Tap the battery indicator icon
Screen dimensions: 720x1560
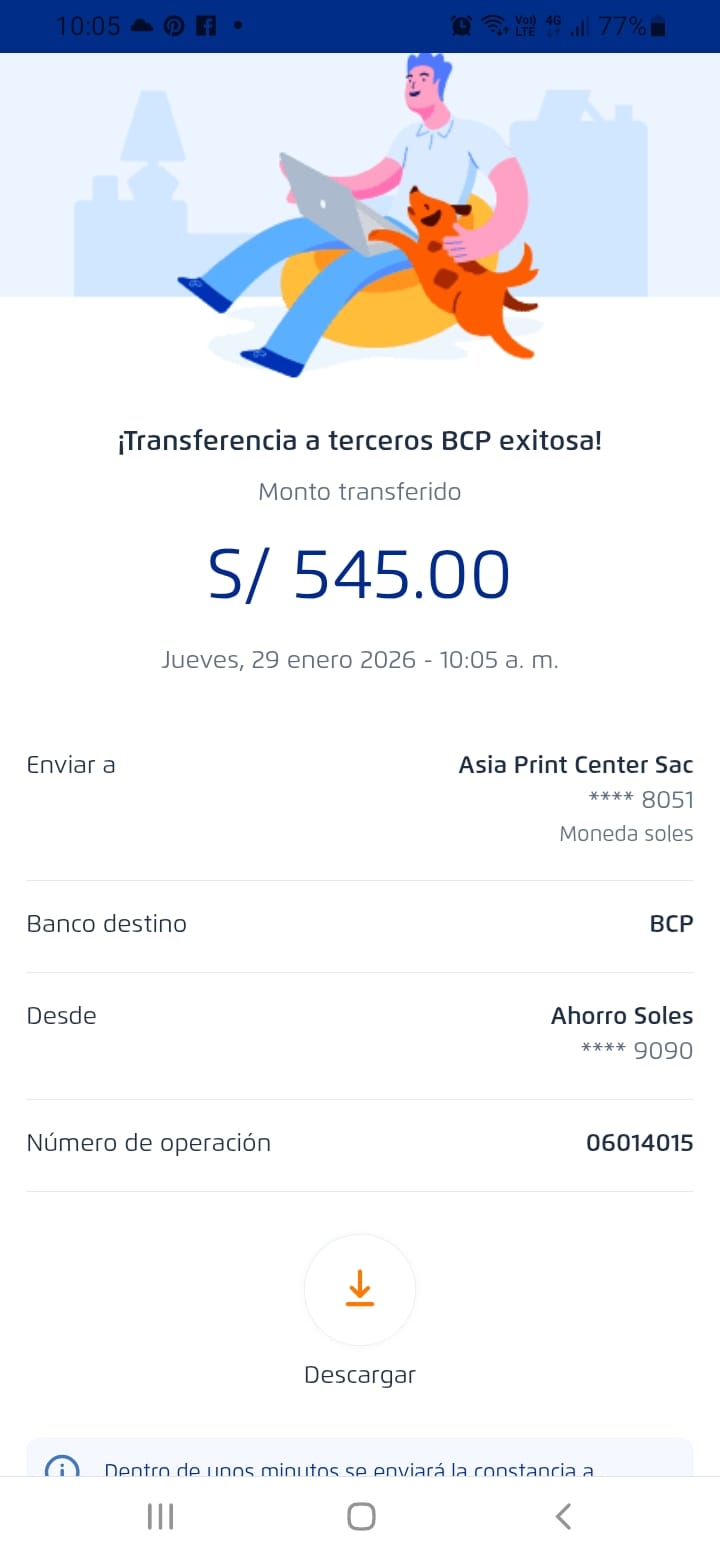tap(657, 26)
